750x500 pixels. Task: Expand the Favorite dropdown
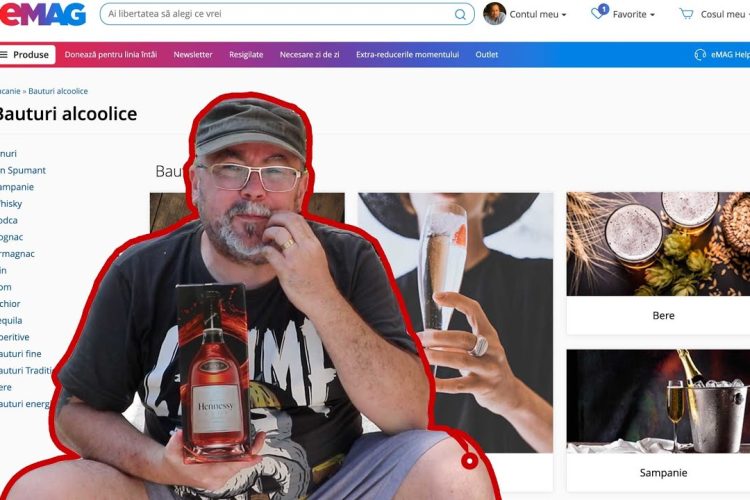click(634, 14)
